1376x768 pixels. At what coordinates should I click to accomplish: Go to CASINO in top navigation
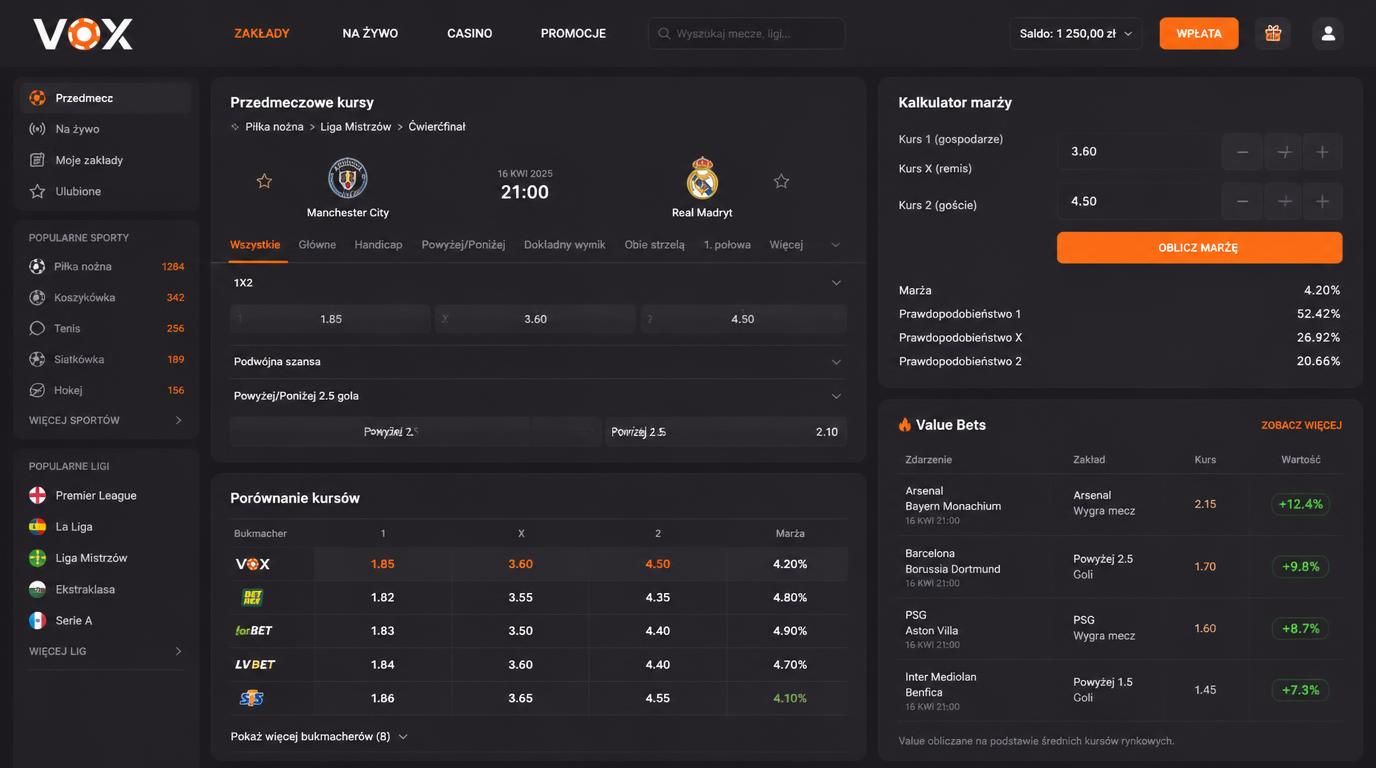tap(470, 33)
